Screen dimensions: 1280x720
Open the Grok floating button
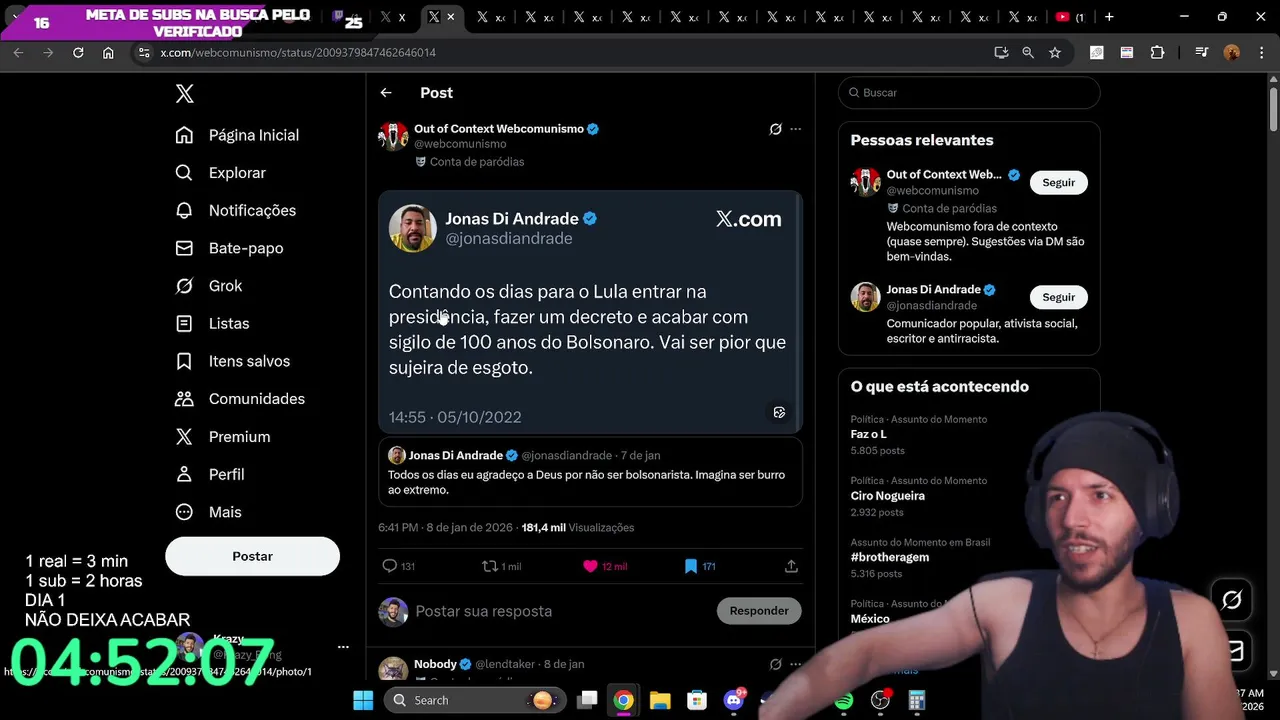(x=1232, y=599)
